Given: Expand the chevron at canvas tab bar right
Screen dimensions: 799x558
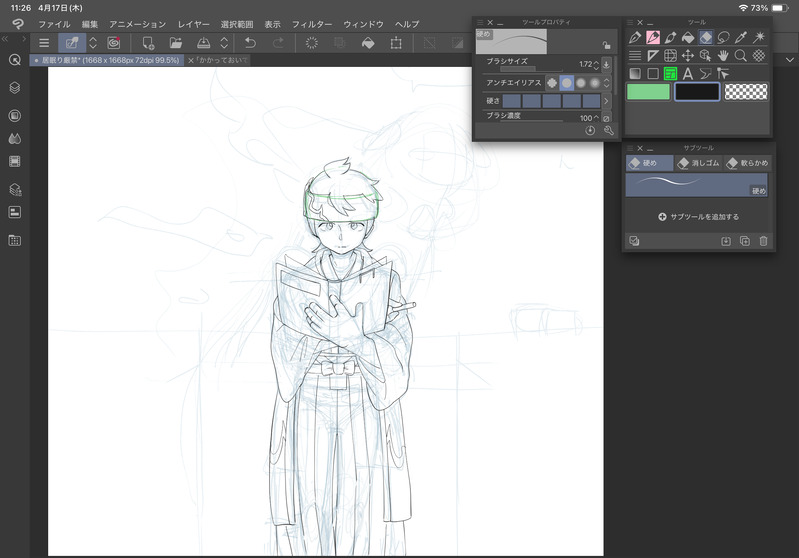Looking at the screenshot, I should pos(790,60).
